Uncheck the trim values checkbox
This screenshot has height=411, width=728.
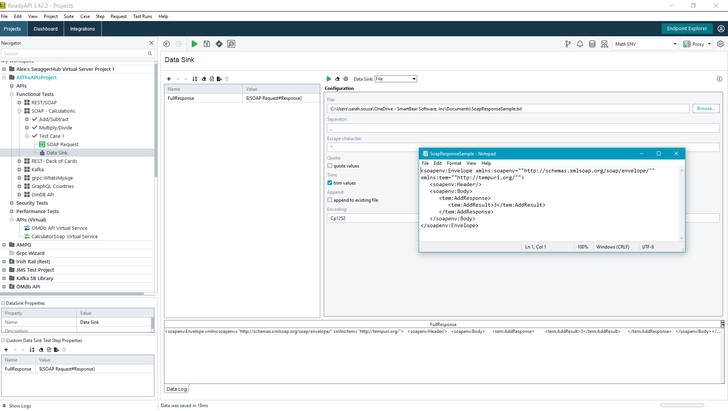330,183
